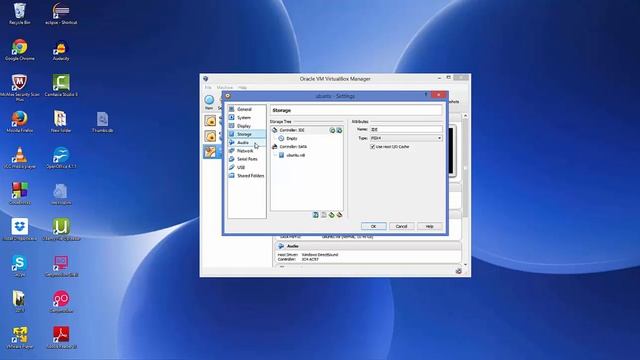Screen dimensions: 640x360
Task: Open General settings category
Action: [x=247, y=109]
